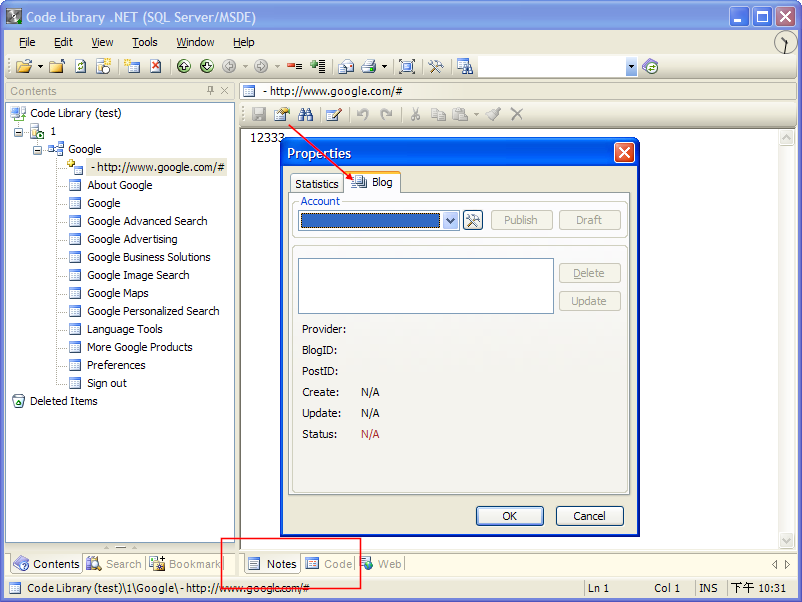Close the Contents panel with its X
Image resolution: width=802 pixels, height=602 pixels.
click(x=224, y=91)
